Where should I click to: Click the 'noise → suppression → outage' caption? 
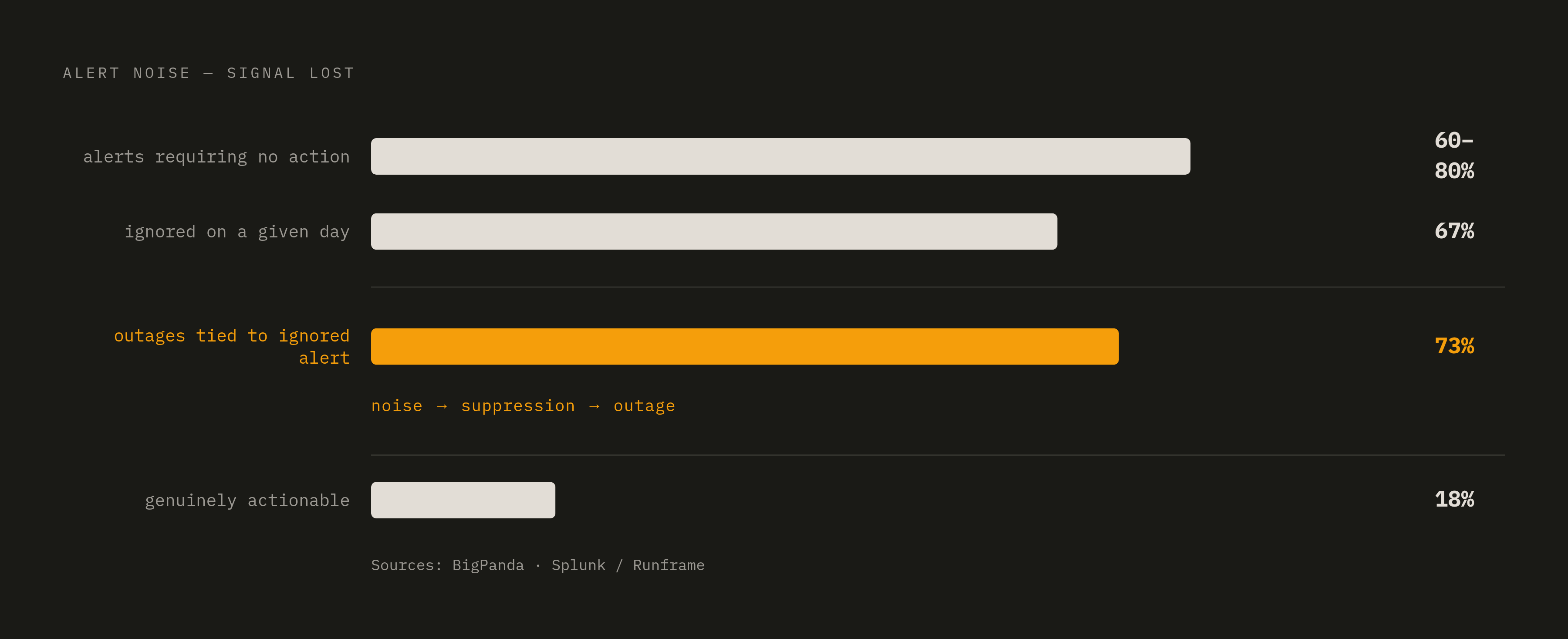point(523,406)
